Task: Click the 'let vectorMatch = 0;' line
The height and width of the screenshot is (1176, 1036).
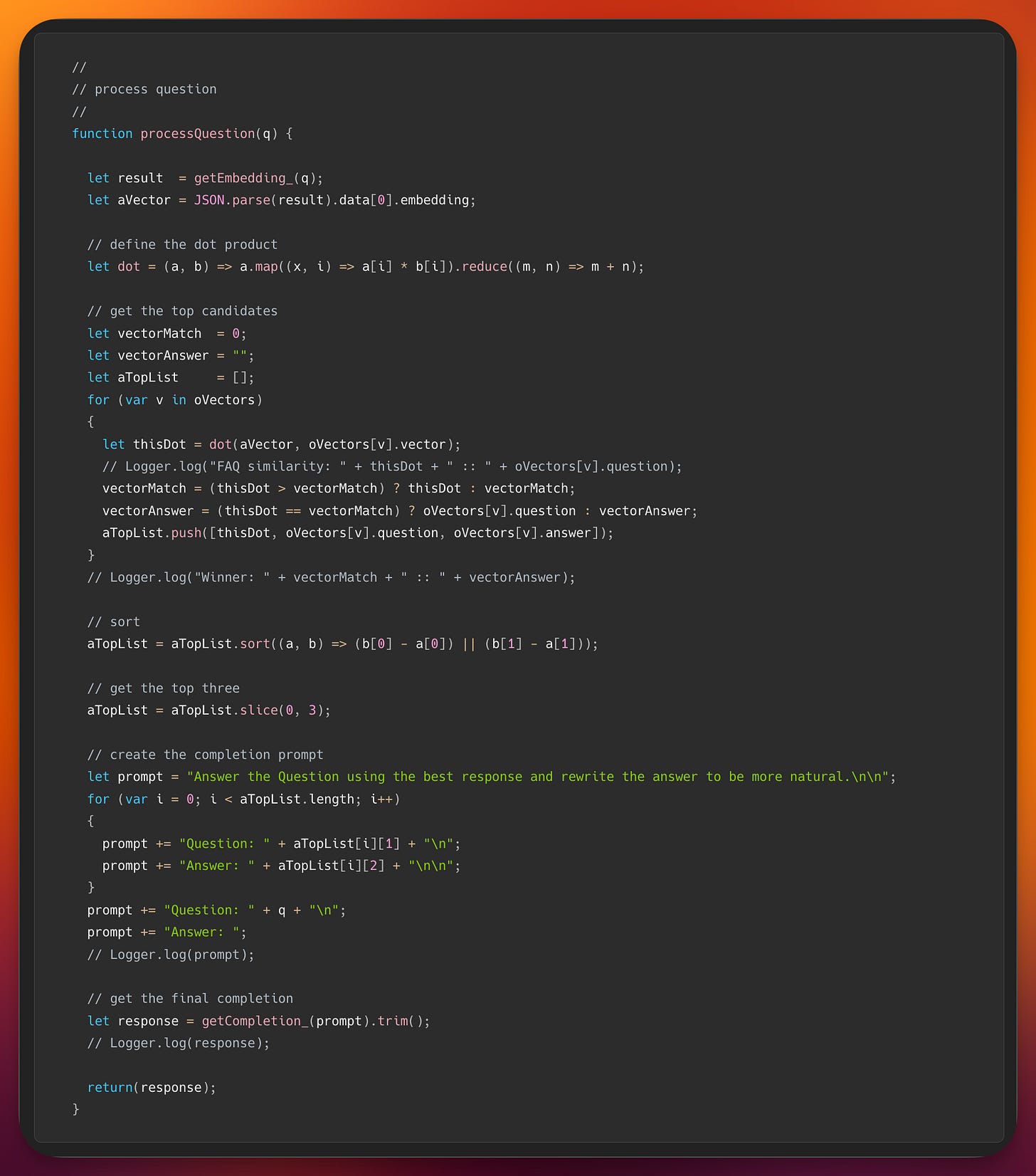Action: click(x=166, y=333)
